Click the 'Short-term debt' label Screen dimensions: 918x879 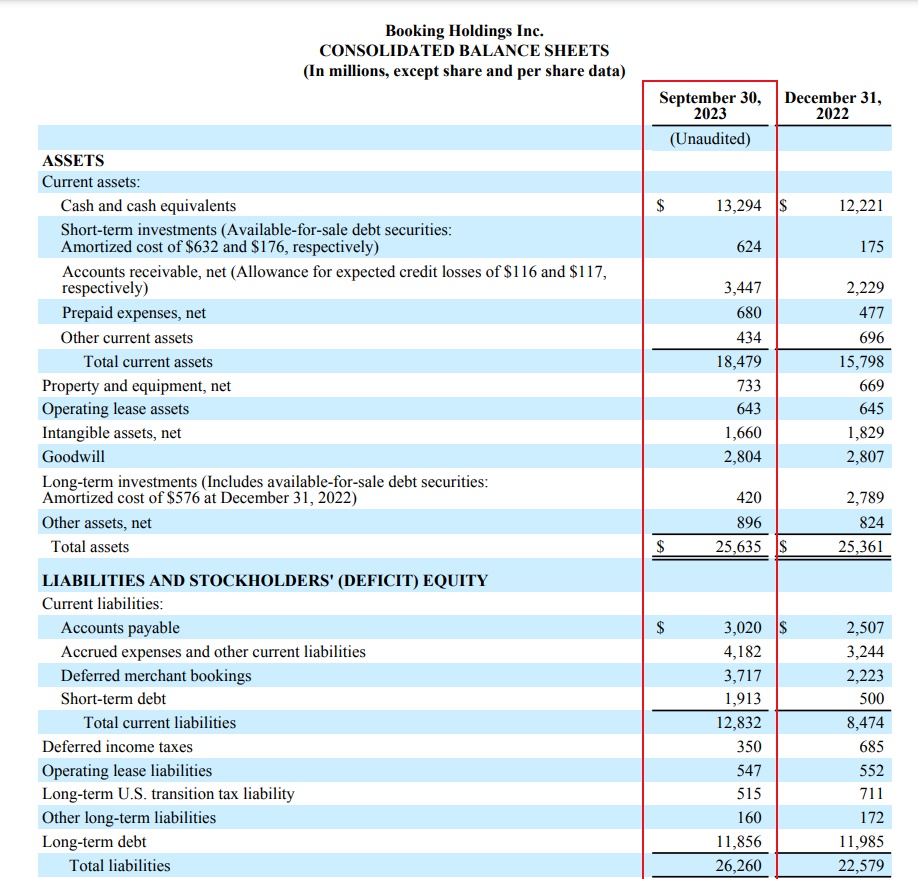coord(113,699)
